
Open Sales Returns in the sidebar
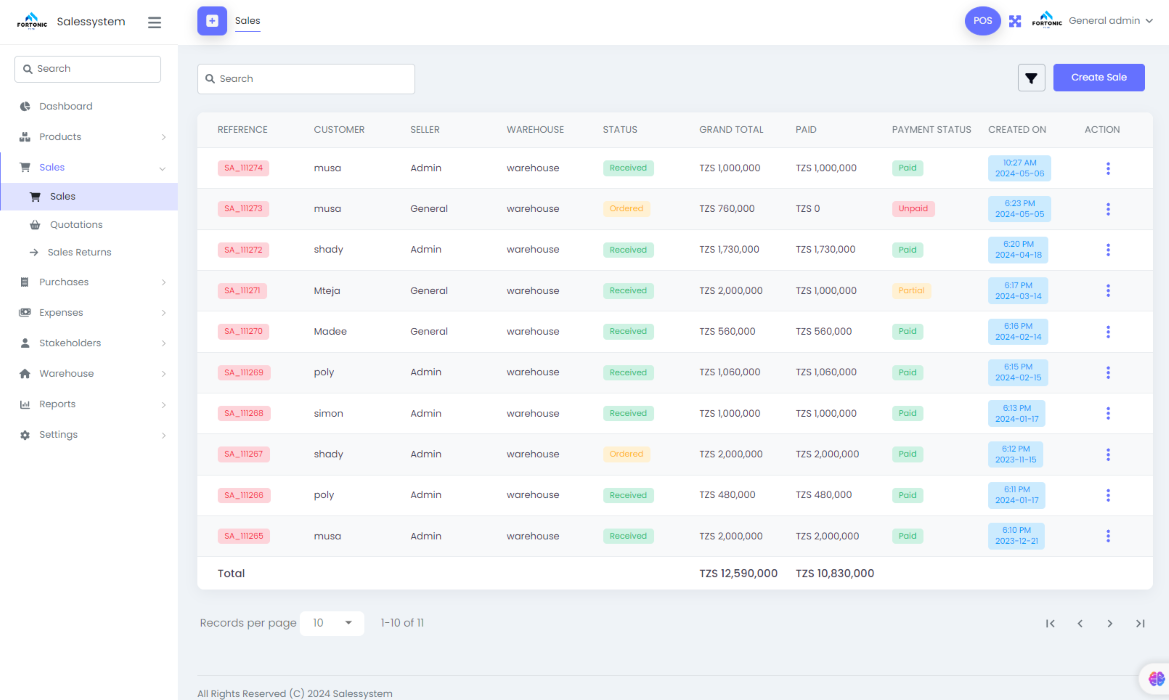point(79,252)
